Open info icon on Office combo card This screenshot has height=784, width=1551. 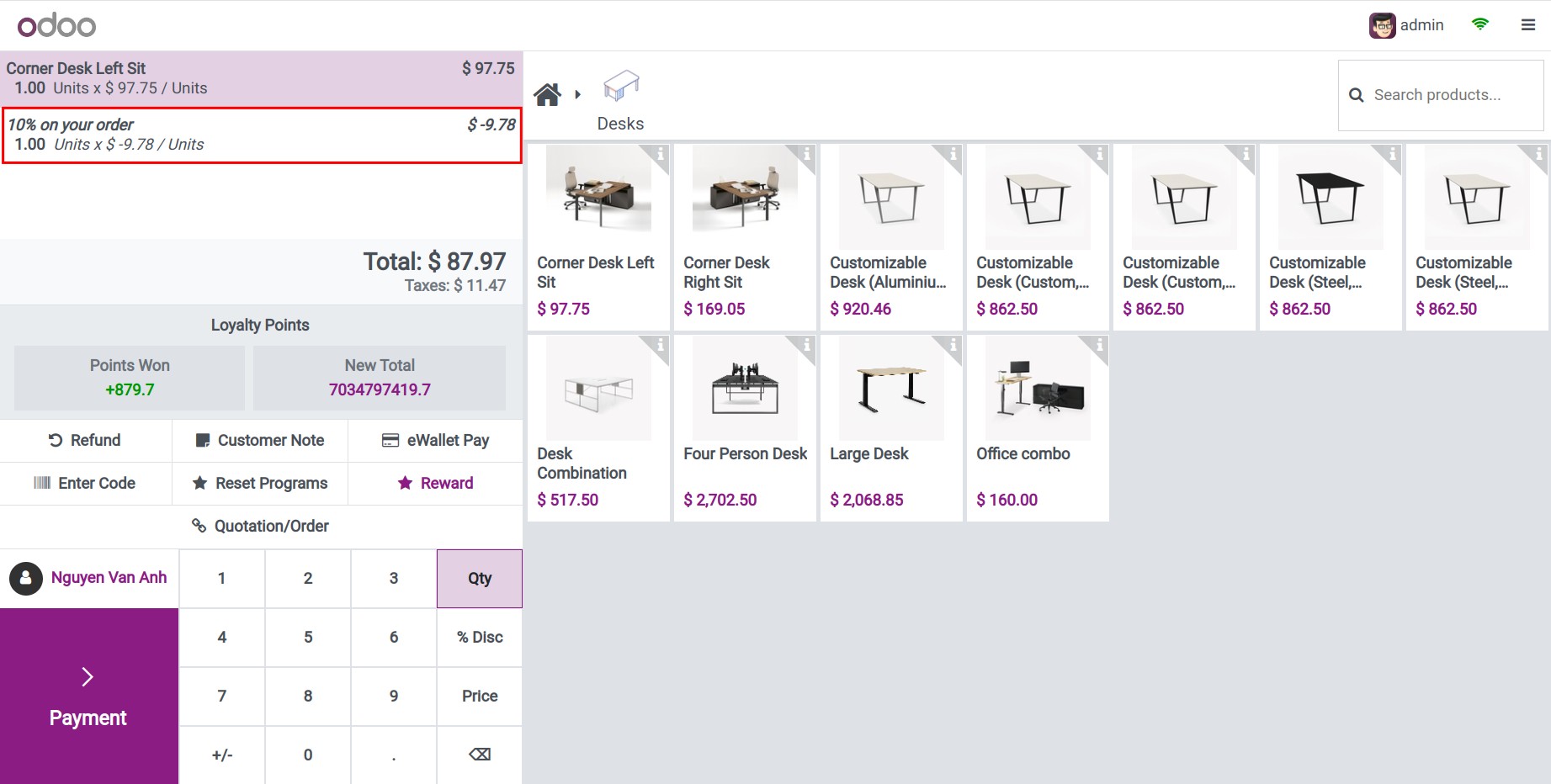click(x=1099, y=345)
